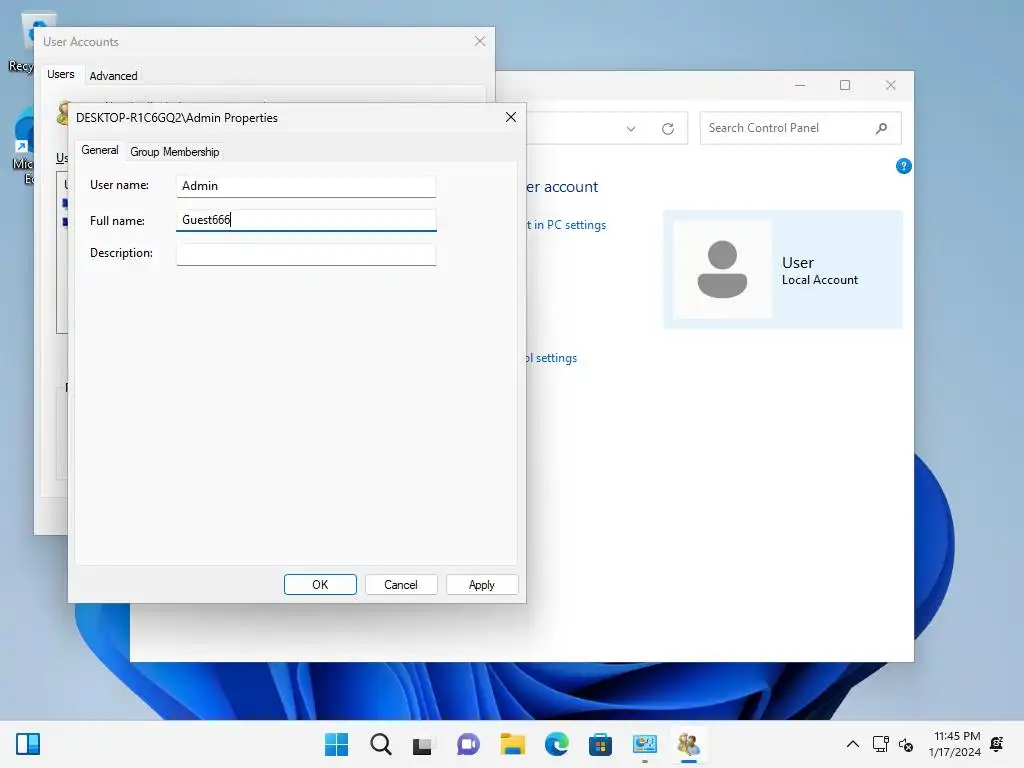The height and width of the screenshot is (768, 1024).
Task: Open notifications bell icon
Action: tap(997, 744)
